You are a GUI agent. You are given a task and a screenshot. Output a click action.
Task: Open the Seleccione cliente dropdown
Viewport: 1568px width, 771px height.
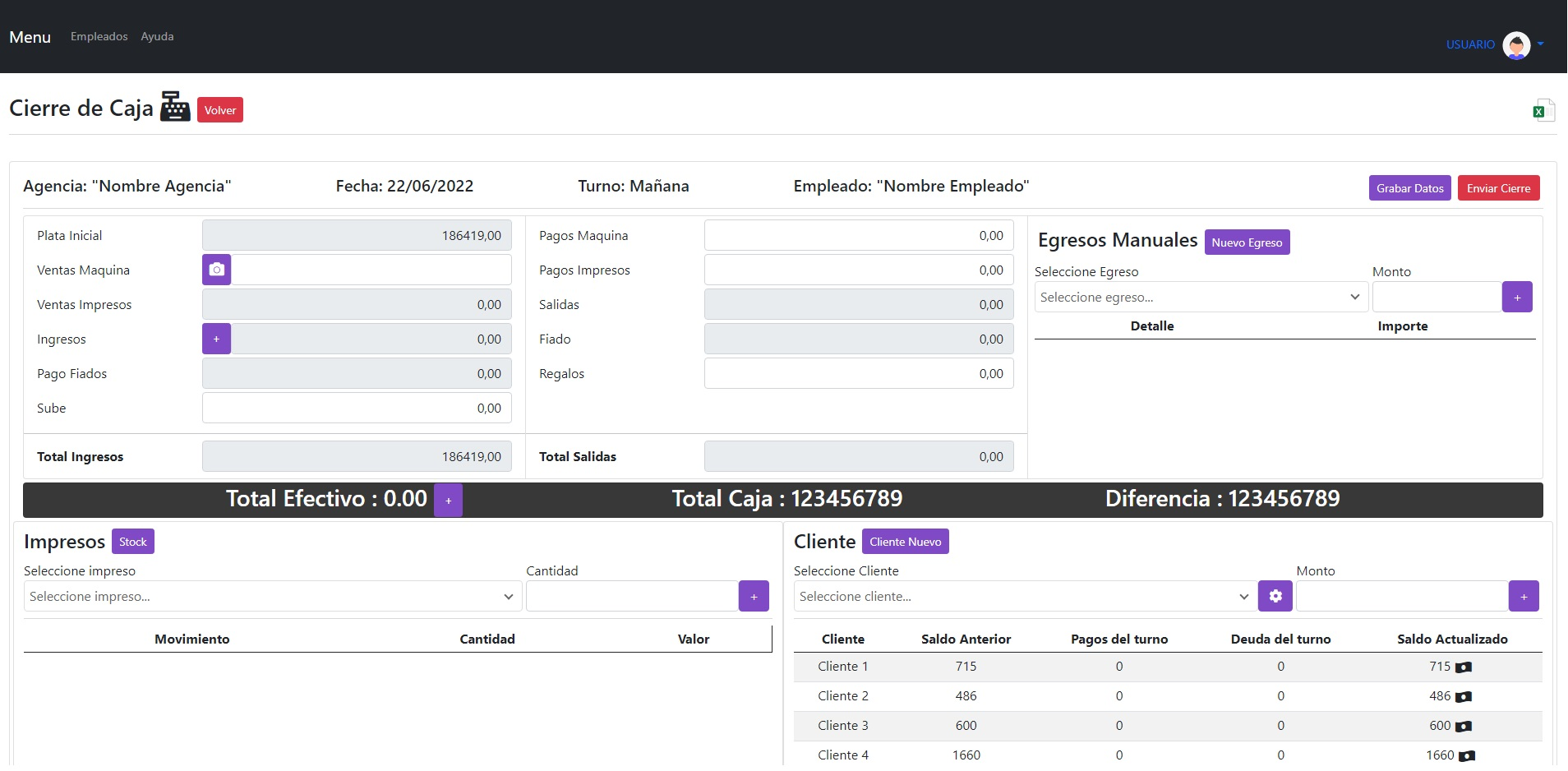click(1024, 596)
